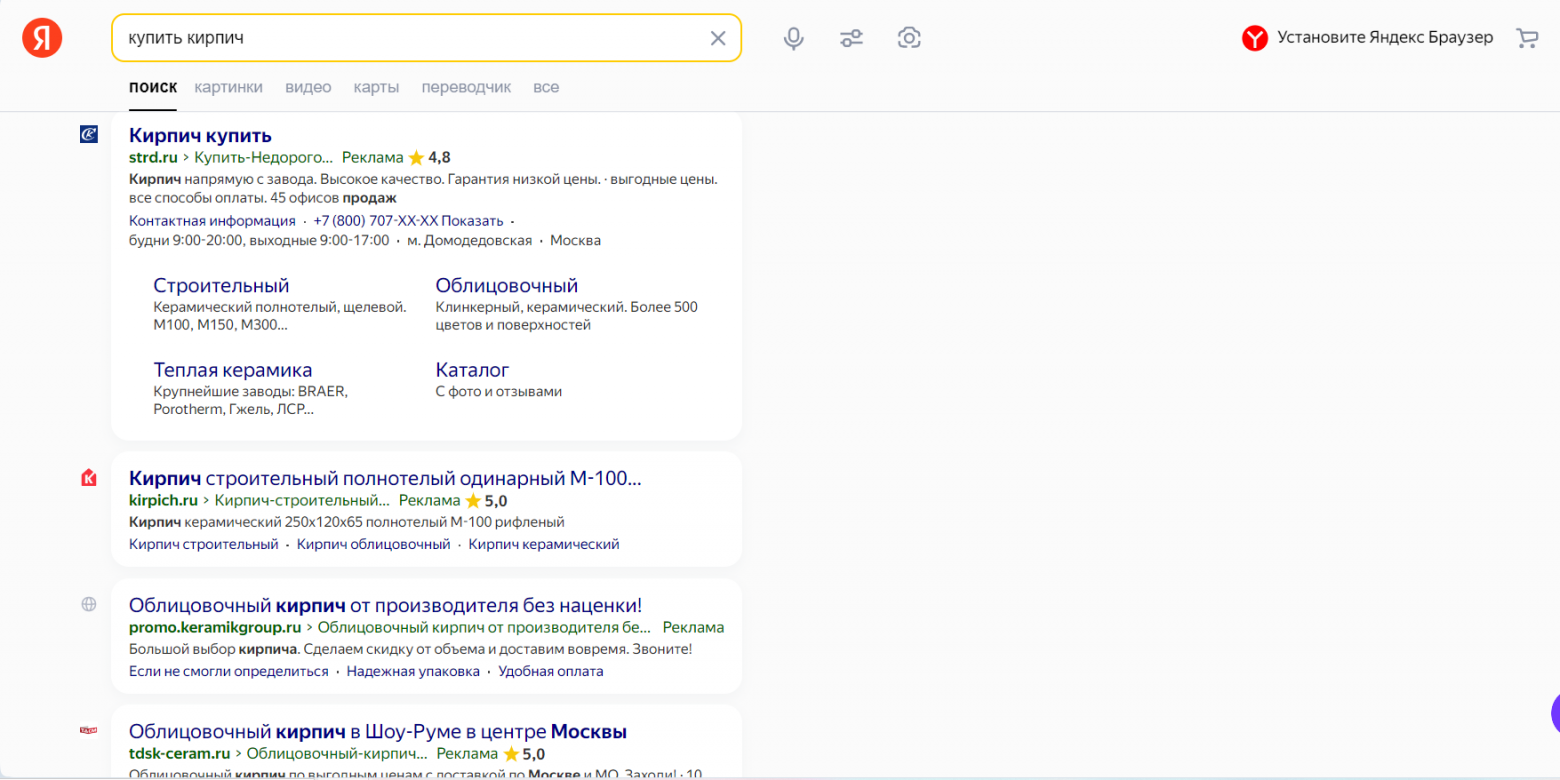This screenshot has height=780, width=1560.
Task: Select the 'поиск' tab
Action: tap(153, 87)
